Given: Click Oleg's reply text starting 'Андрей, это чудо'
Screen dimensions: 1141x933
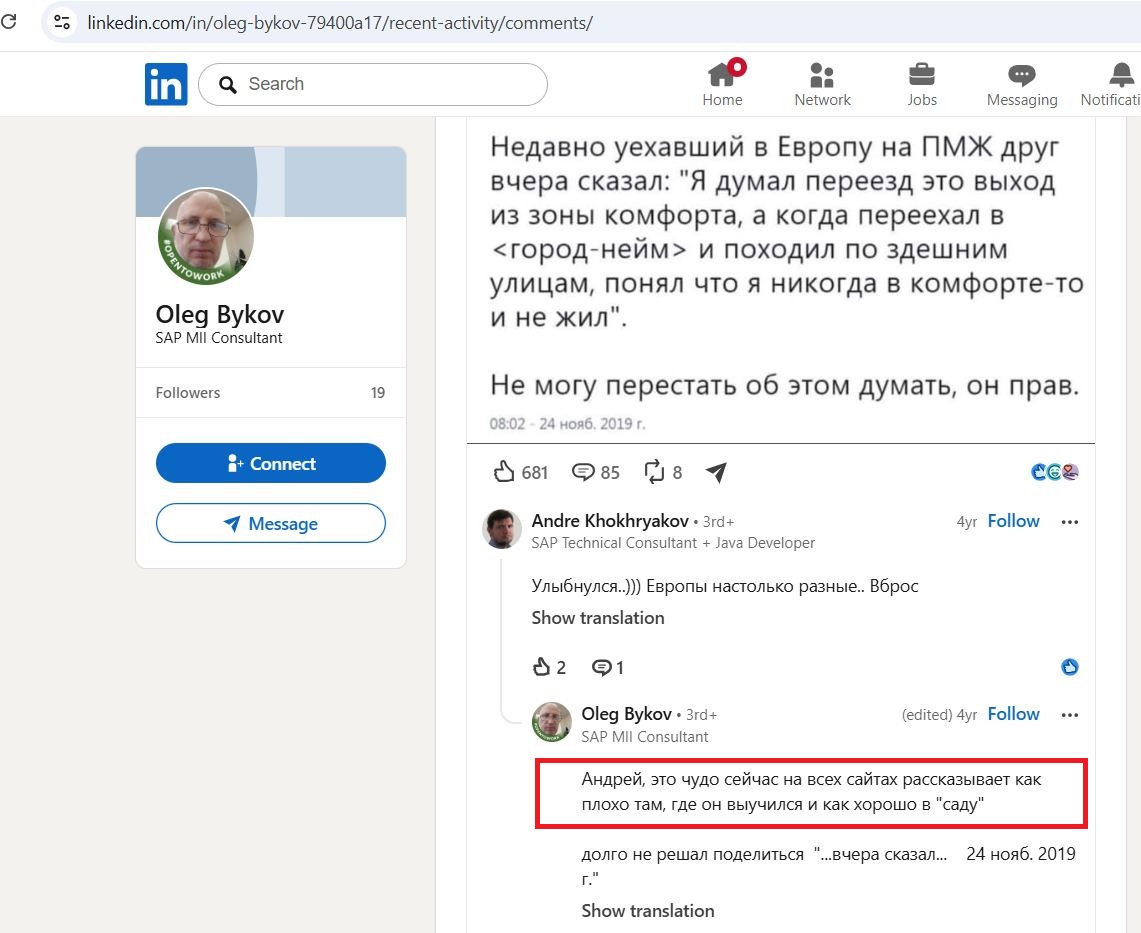Looking at the screenshot, I should click(811, 792).
